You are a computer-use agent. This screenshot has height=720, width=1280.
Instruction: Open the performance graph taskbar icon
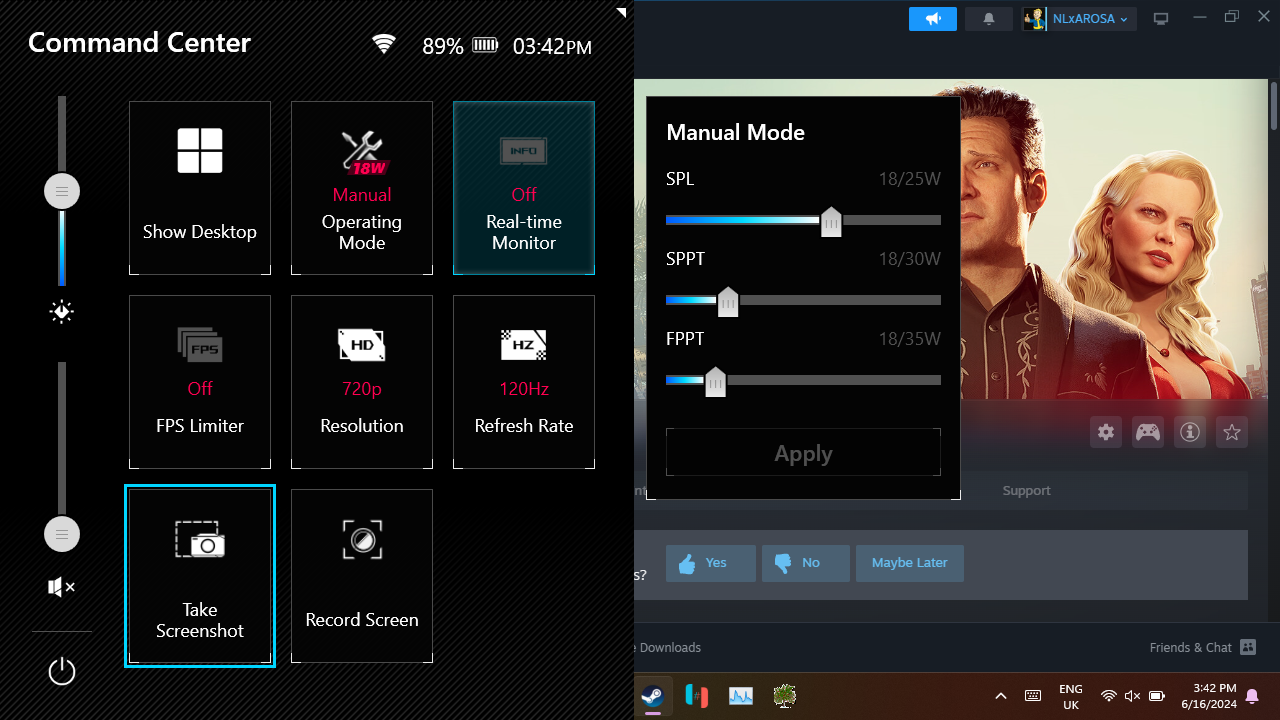point(741,696)
